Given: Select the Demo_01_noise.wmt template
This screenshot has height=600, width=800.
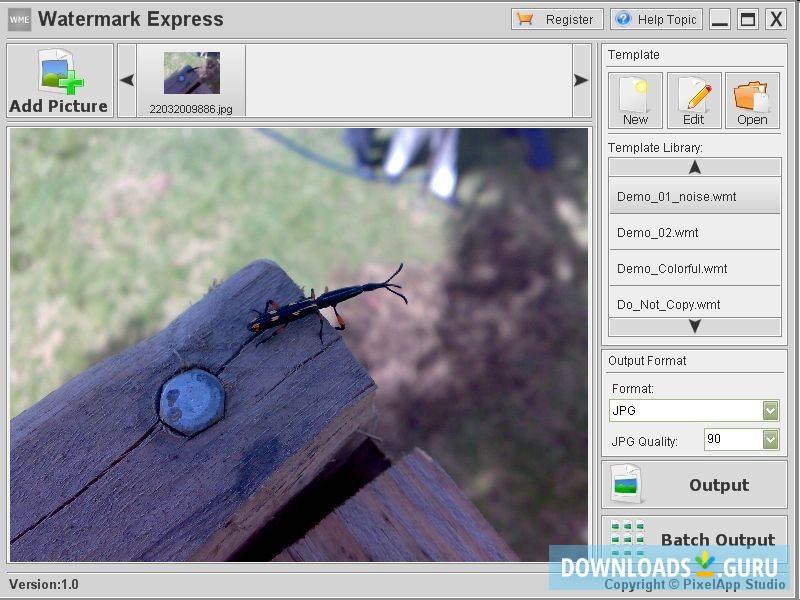Looking at the screenshot, I should tap(694, 197).
